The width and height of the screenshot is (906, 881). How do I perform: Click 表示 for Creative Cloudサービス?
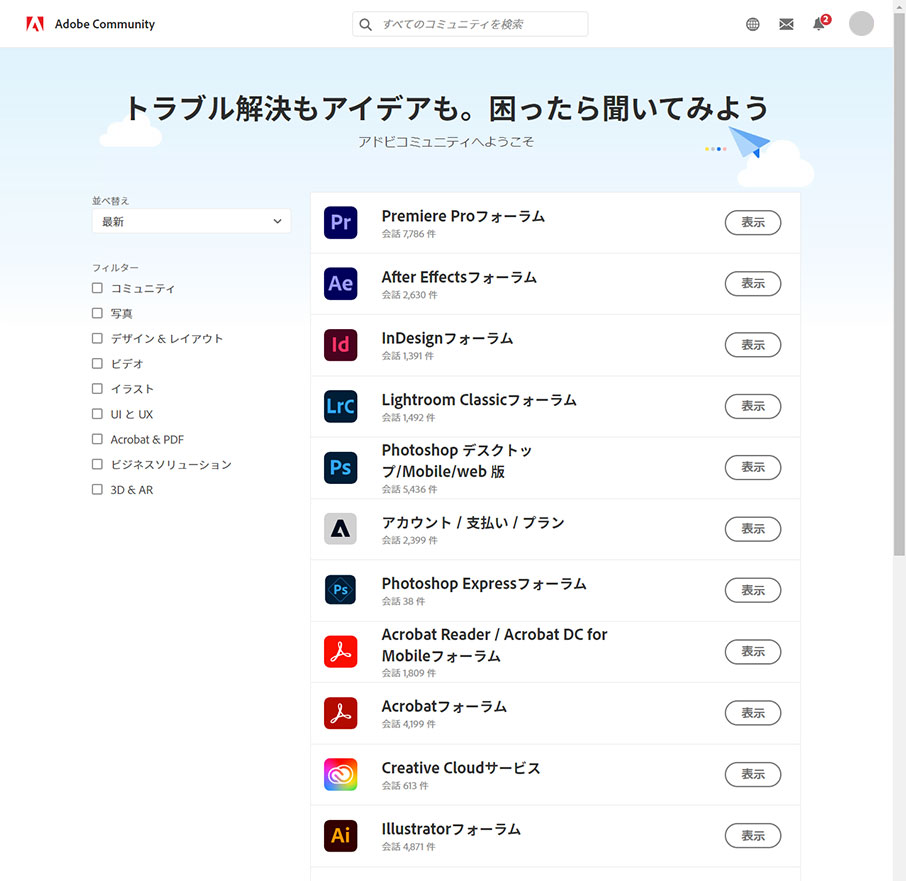pyautogui.click(x=753, y=774)
